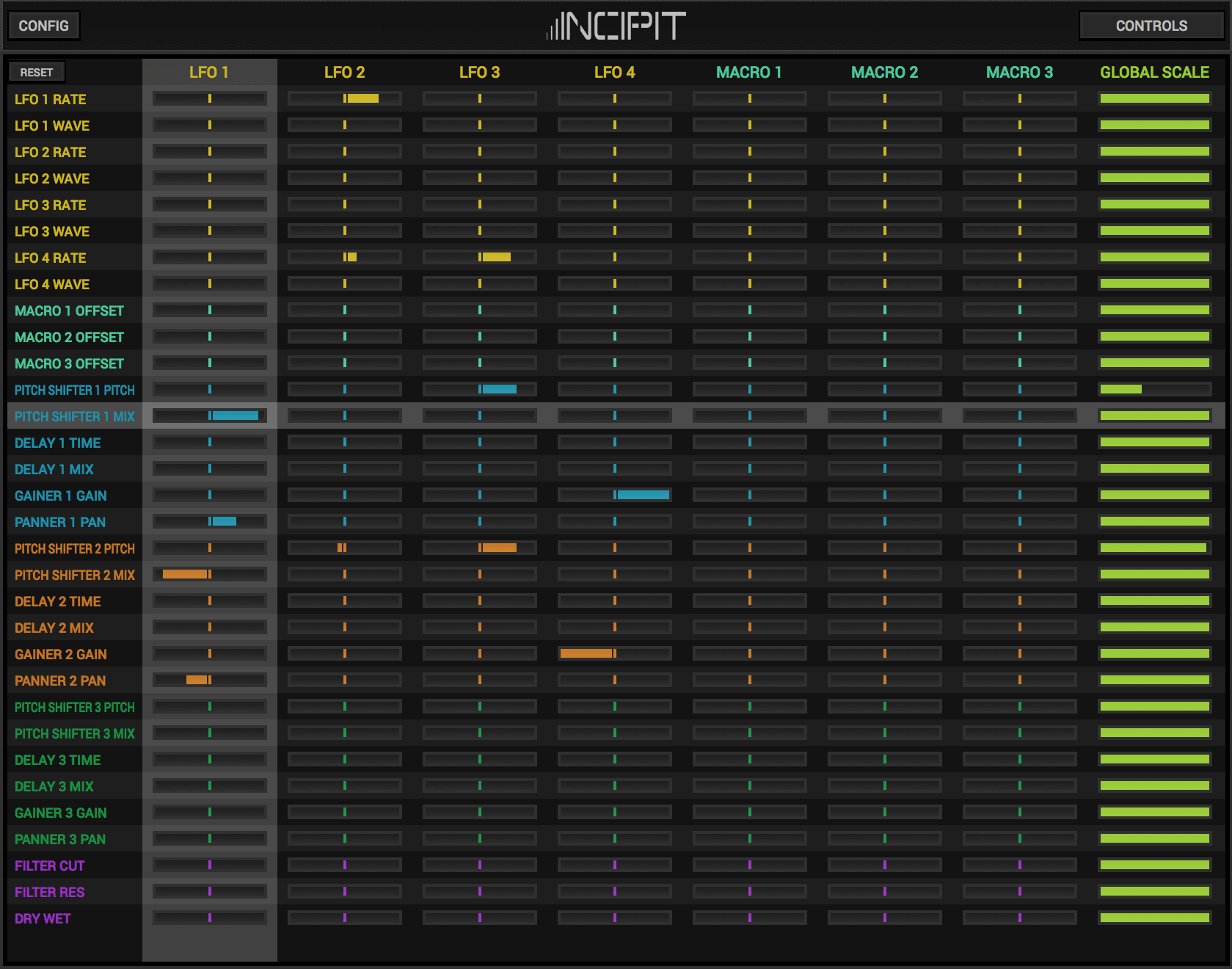Click the GAINER 1 GAIN row label
This screenshot has width=1232, height=969.
pyautogui.click(x=60, y=496)
